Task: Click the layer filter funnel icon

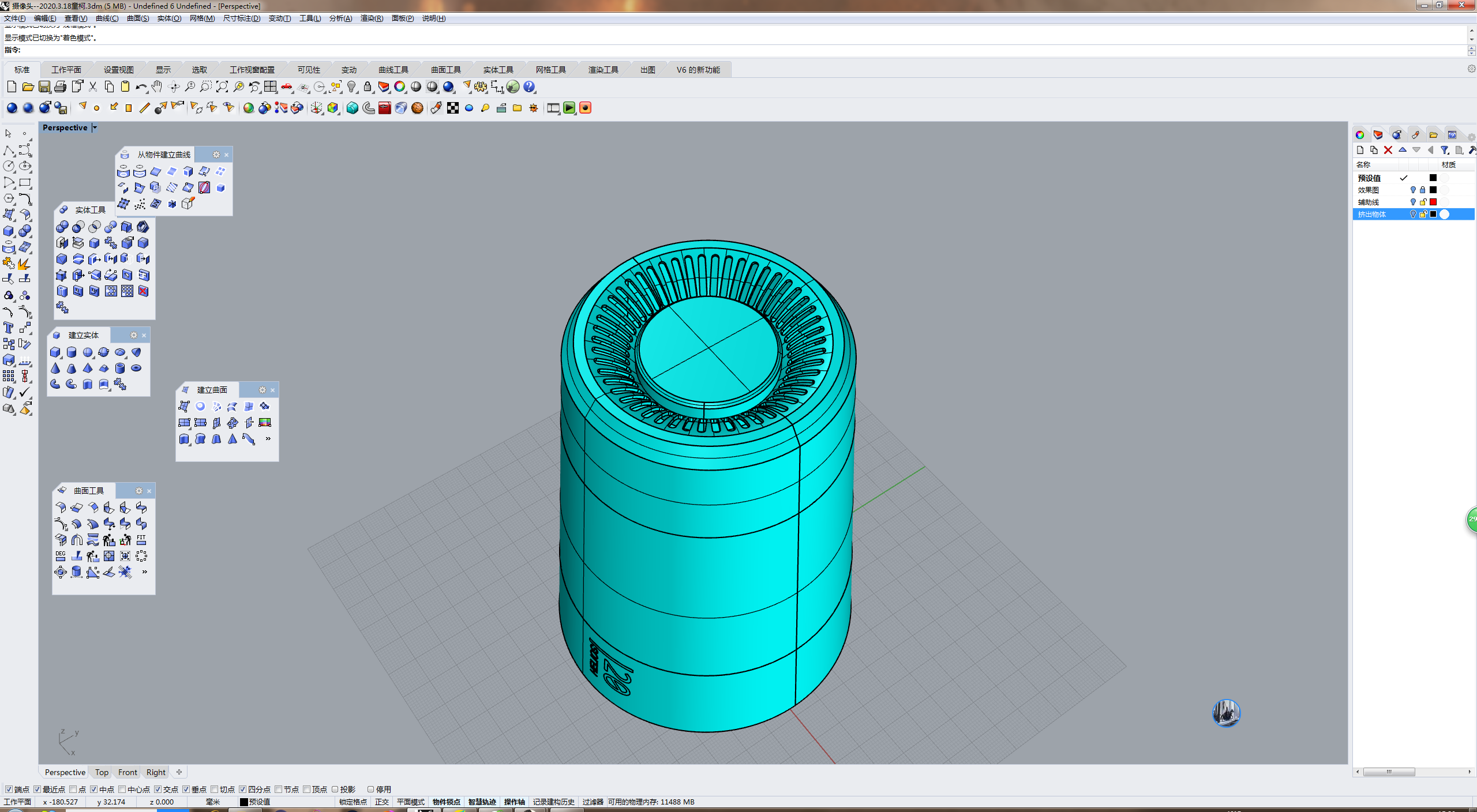Action: coord(1445,150)
